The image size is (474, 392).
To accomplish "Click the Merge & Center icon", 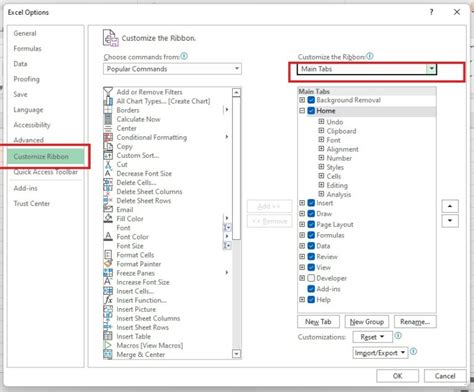I will pos(108,354).
